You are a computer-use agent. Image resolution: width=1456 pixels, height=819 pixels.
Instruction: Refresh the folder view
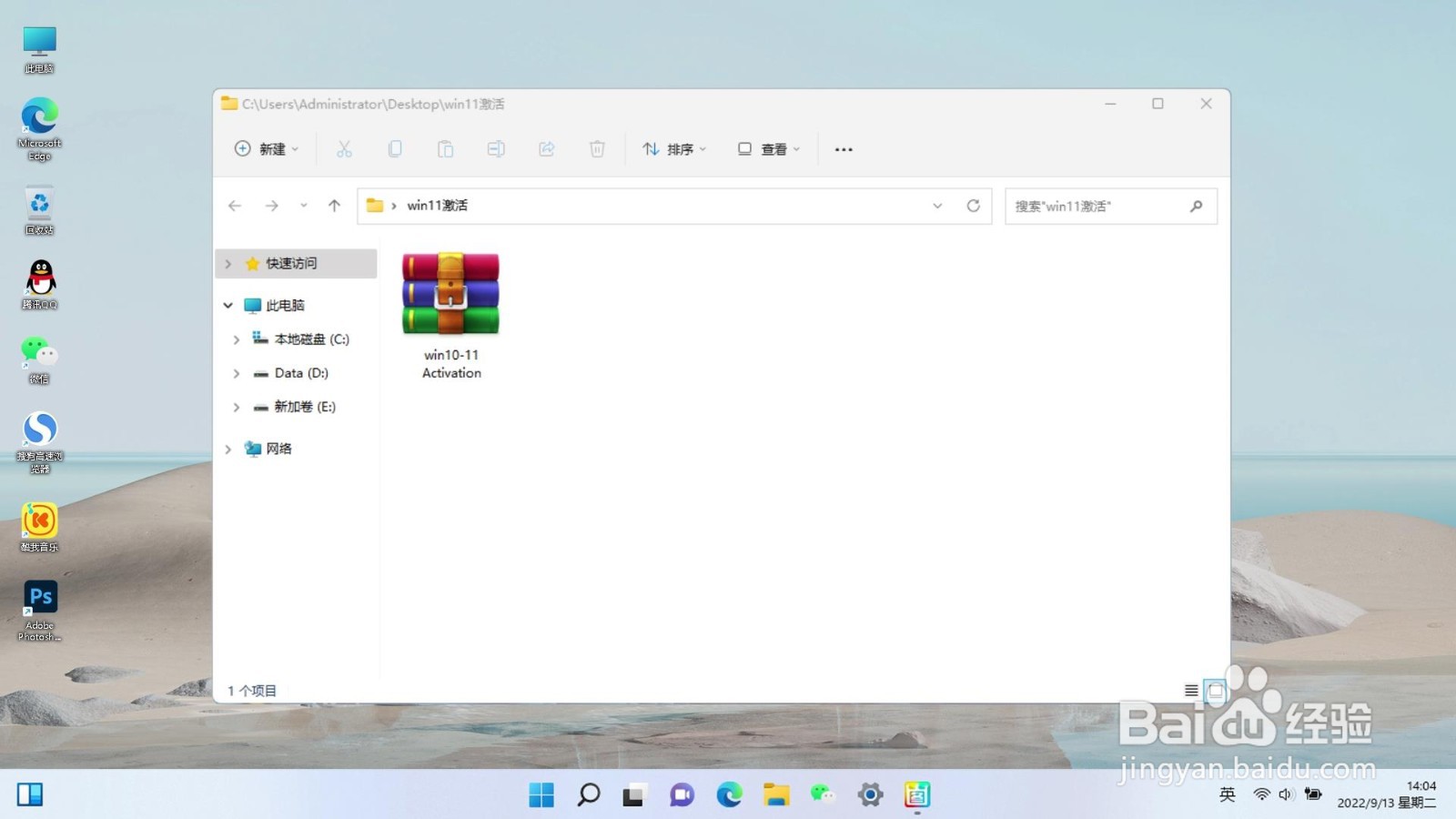pos(973,206)
